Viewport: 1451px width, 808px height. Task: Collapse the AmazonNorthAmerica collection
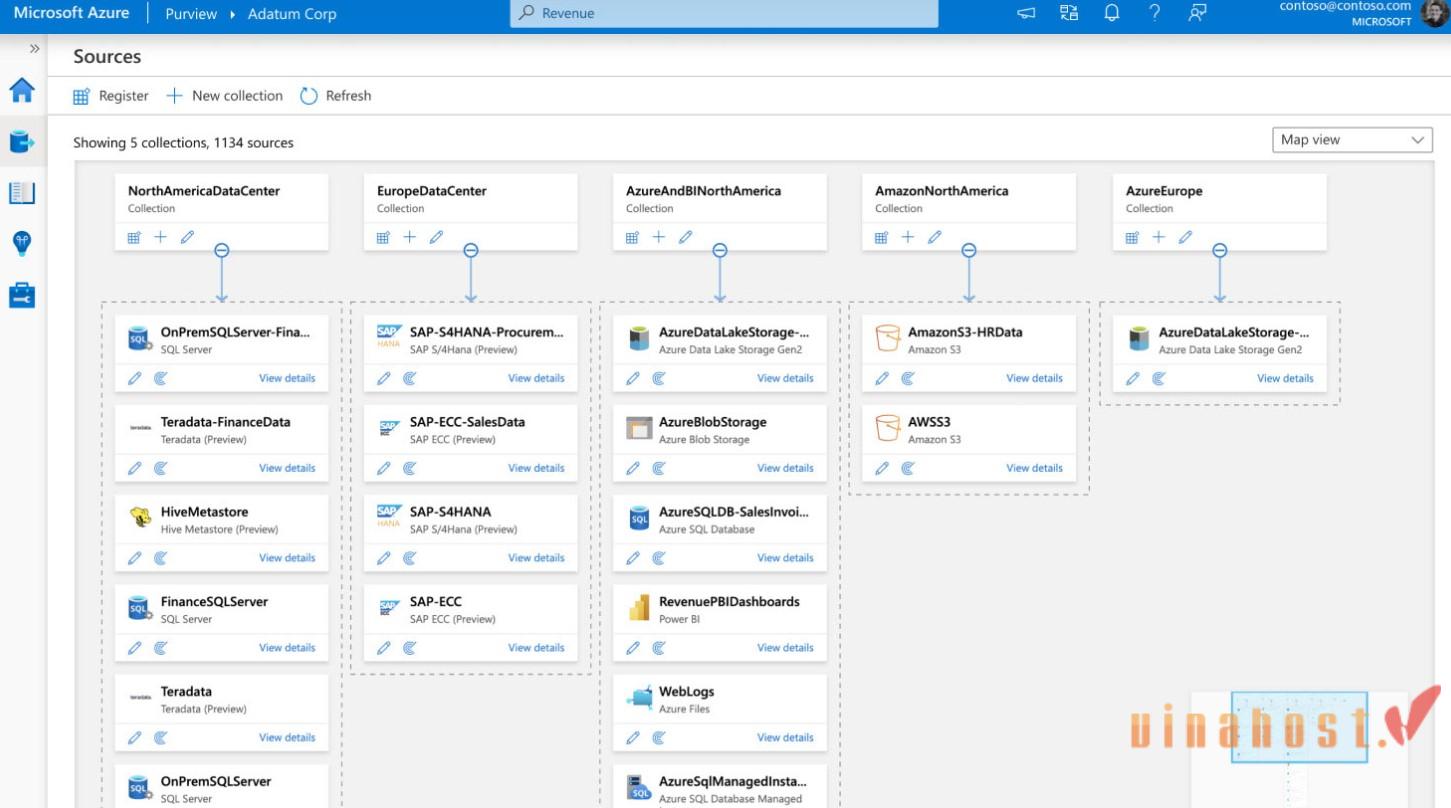point(968,250)
